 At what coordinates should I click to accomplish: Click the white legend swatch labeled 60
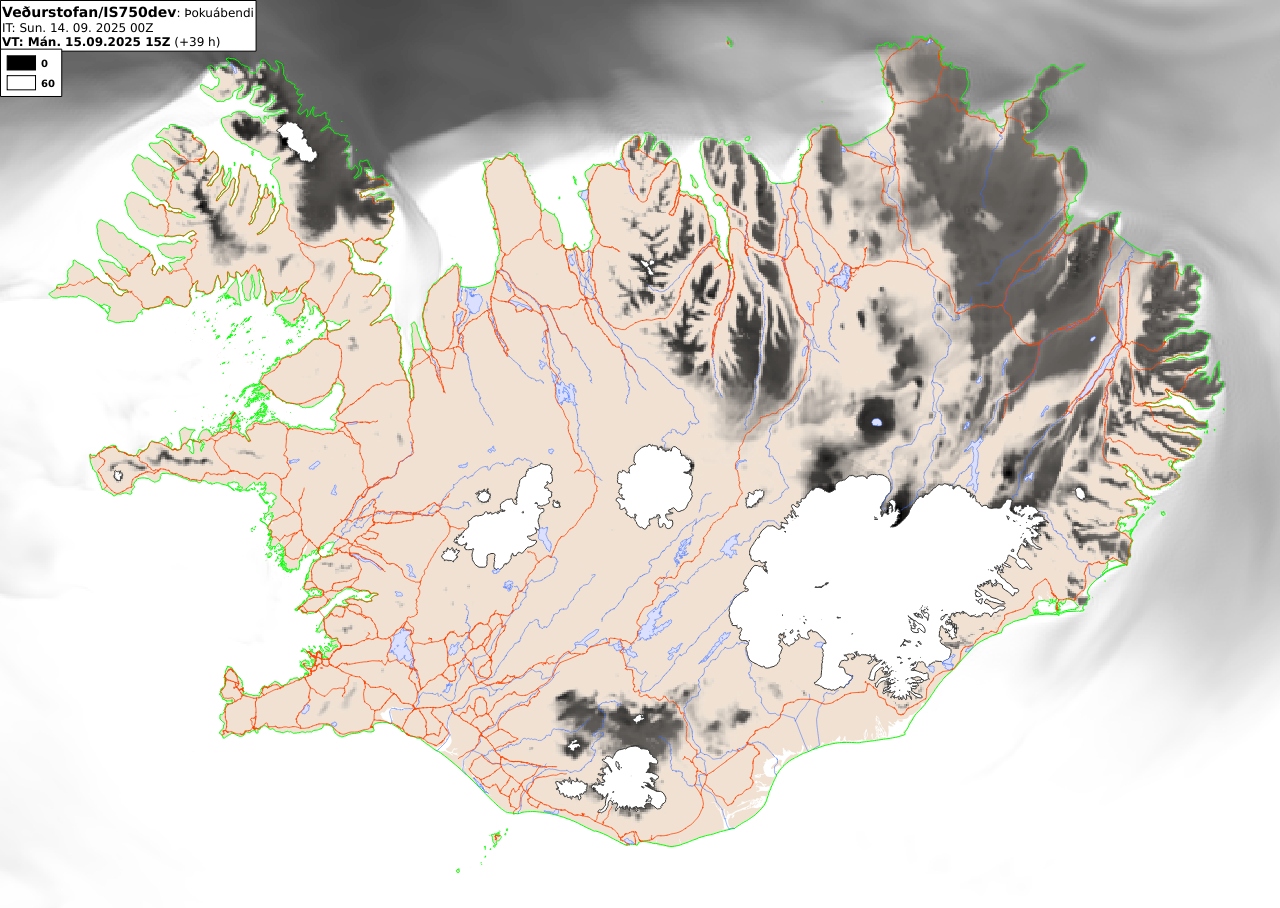point(21,83)
